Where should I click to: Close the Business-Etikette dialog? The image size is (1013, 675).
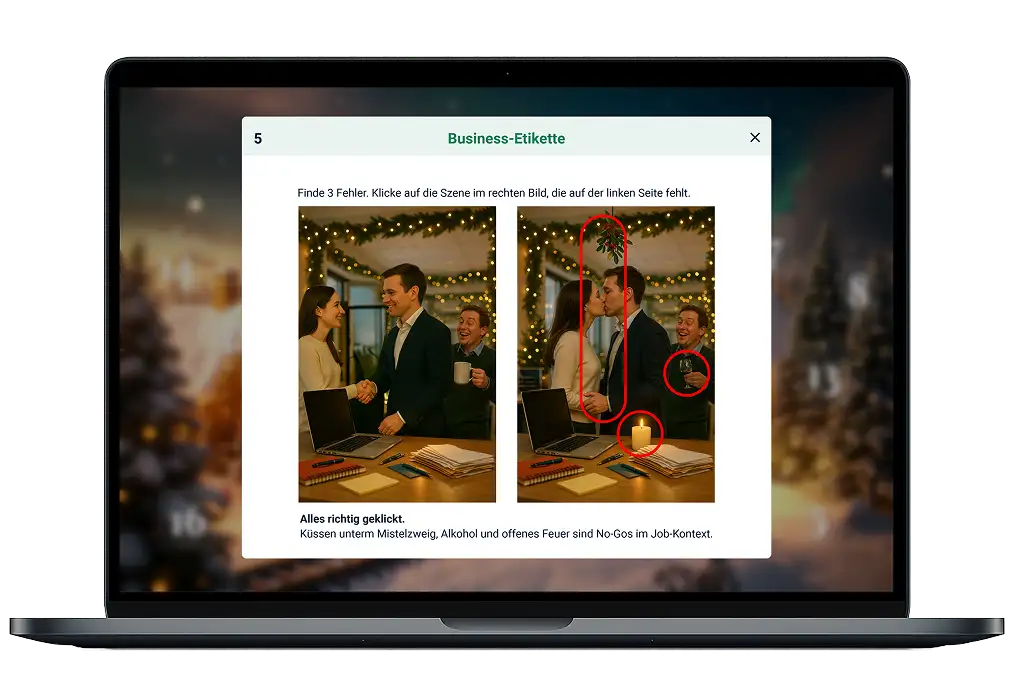(x=755, y=138)
